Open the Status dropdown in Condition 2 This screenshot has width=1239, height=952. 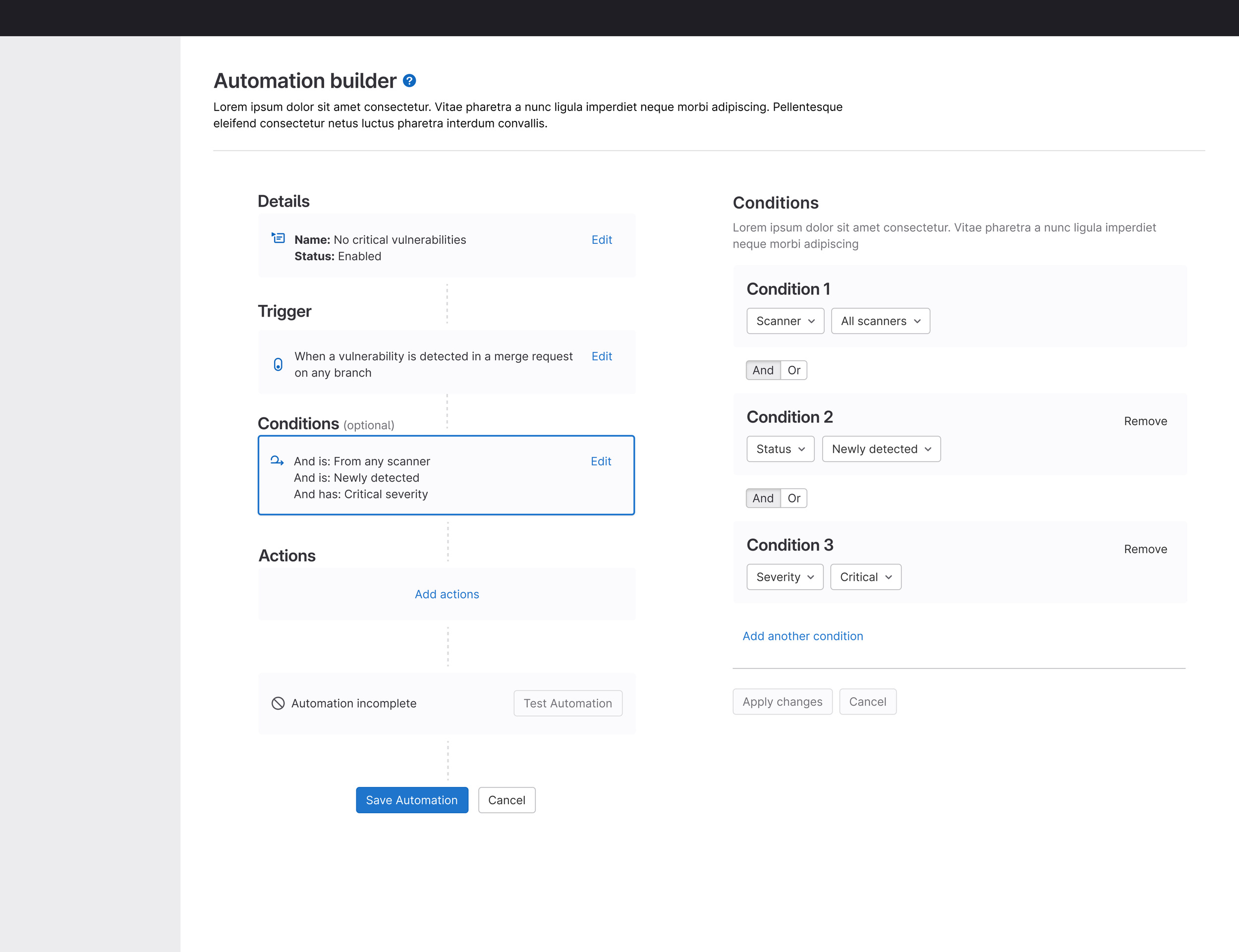pyautogui.click(x=780, y=449)
